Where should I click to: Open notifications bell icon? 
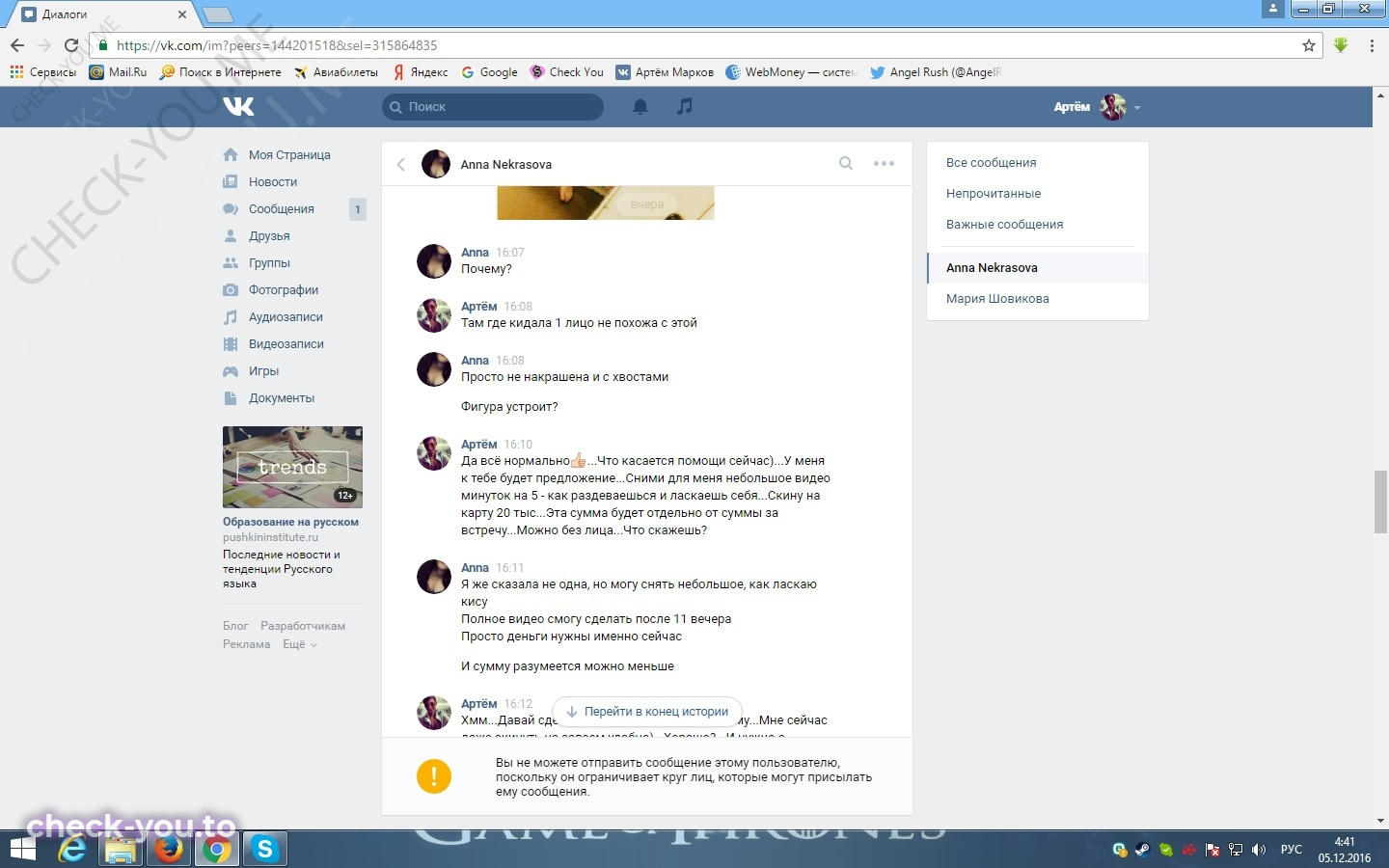(640, 106)
